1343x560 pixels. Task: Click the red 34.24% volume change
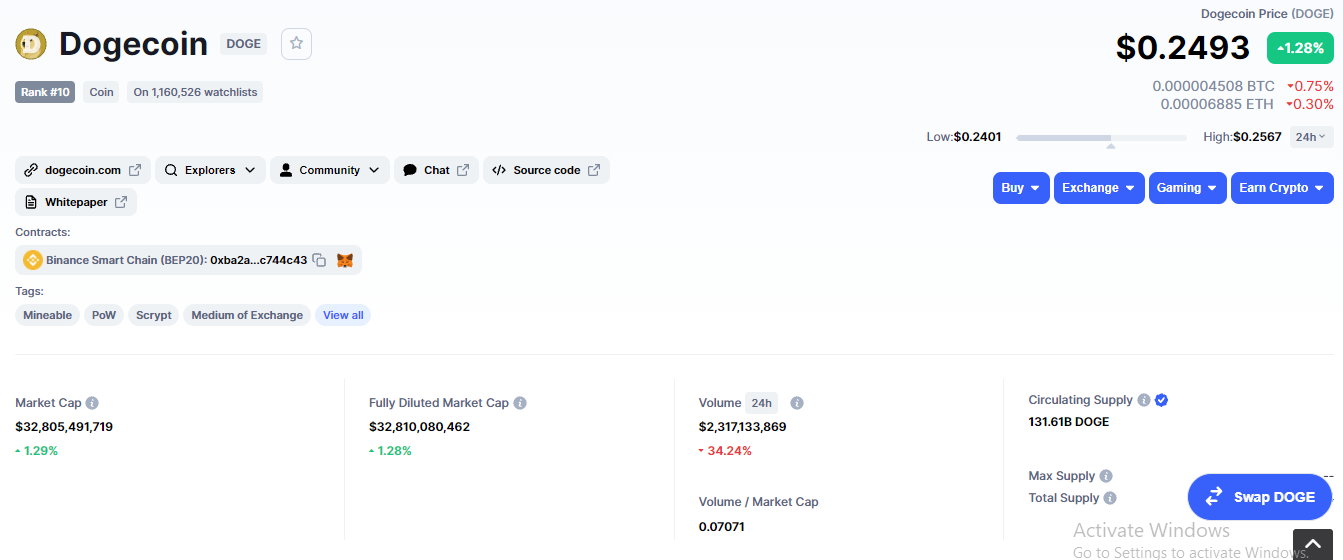click(725, 451)
